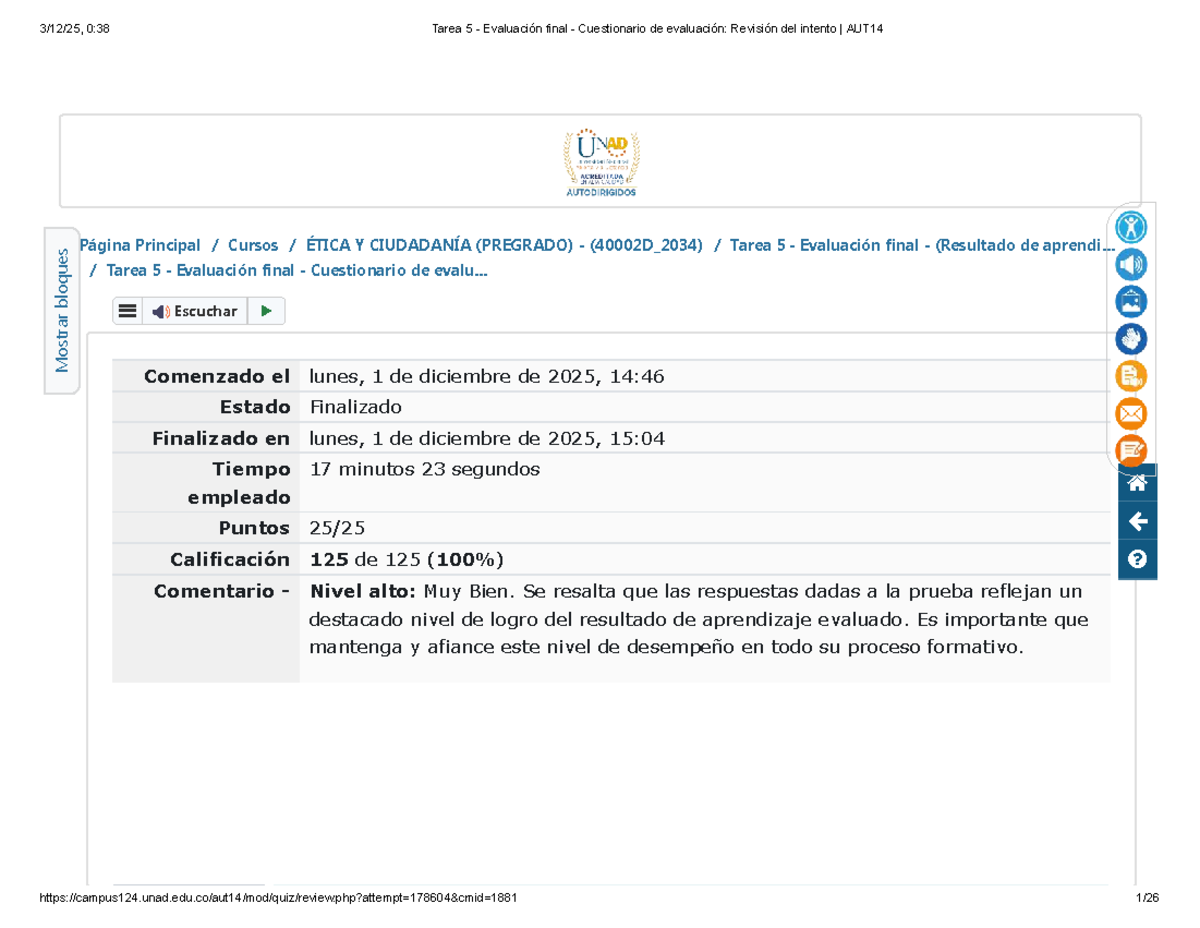Click the back arrow icon

coord(1137,521)
